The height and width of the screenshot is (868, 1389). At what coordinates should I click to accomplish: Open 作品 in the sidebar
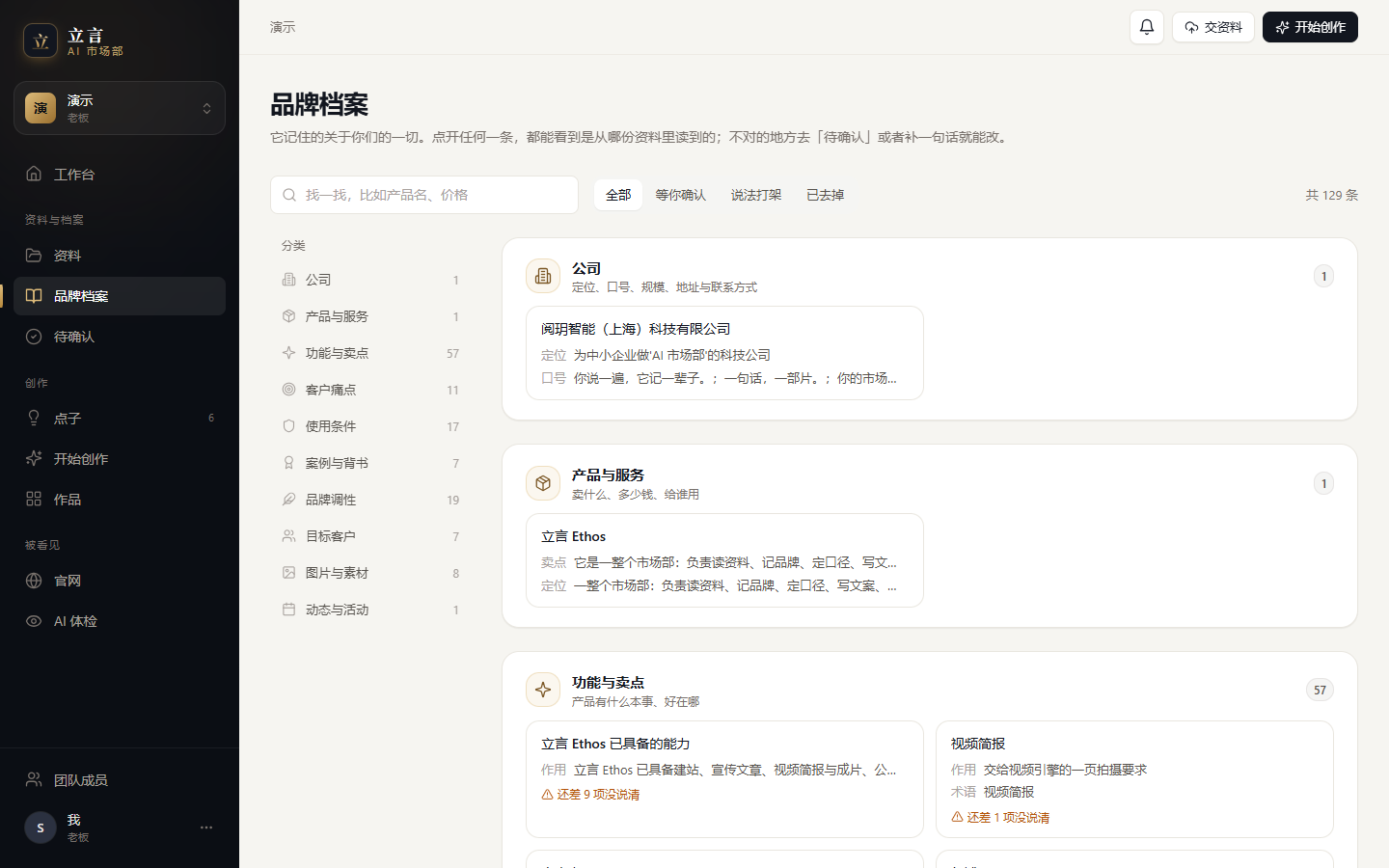pyautogui.click(x=120, y=500)
